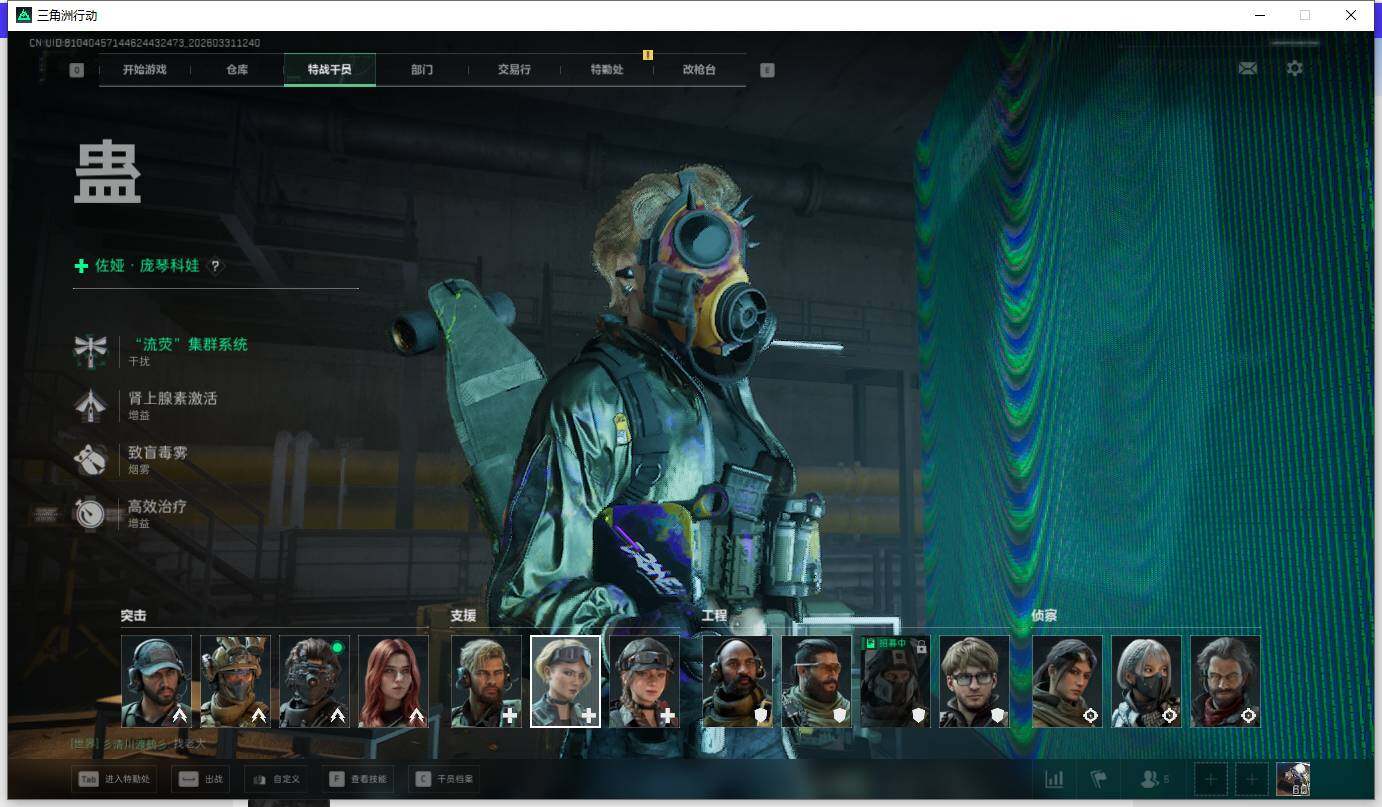
Task: Select the "流荧"集群系统 skill icon
Action: pos(90,351)
